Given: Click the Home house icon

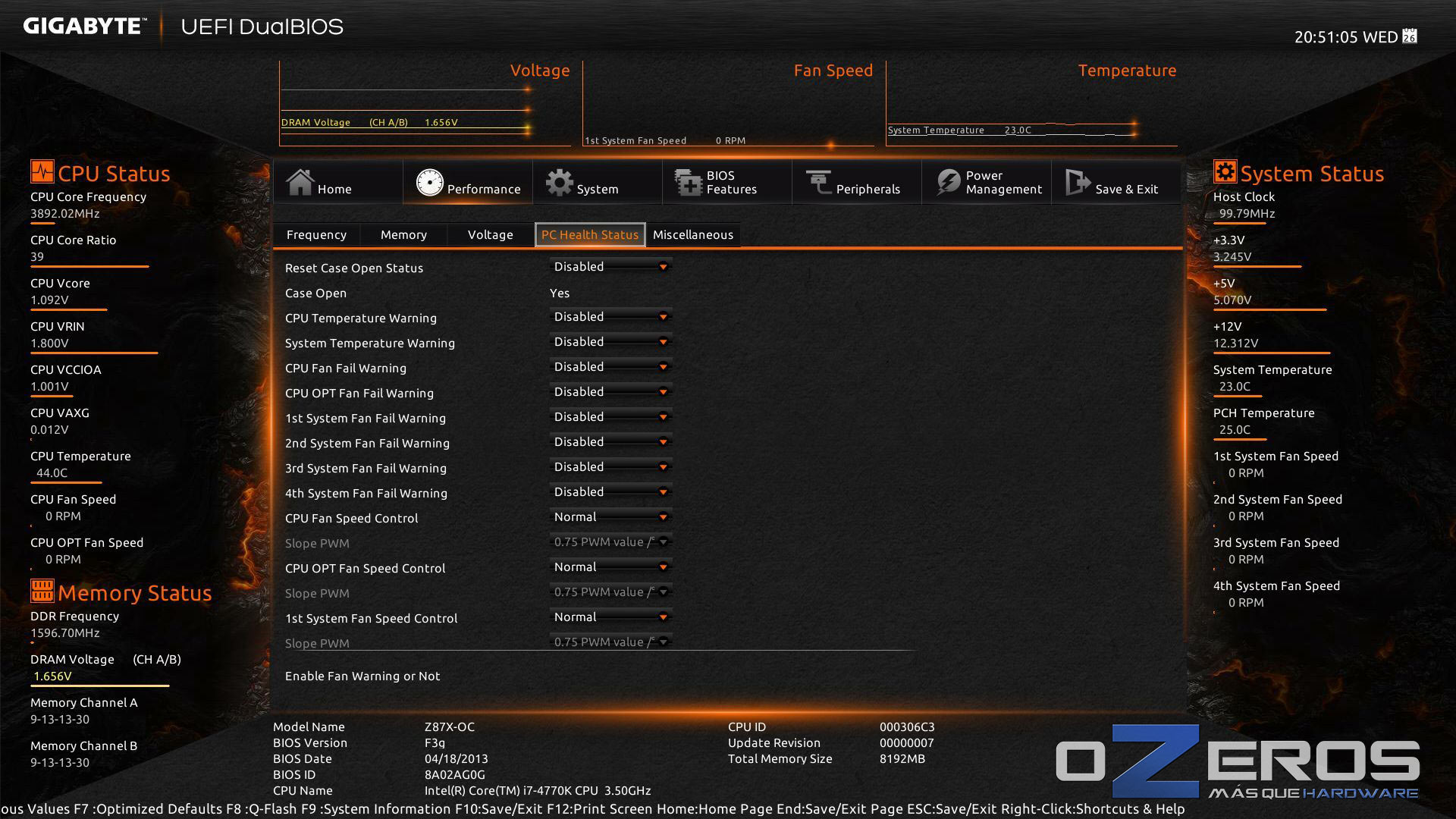Looking at the screenshot, I should point(300,182).
